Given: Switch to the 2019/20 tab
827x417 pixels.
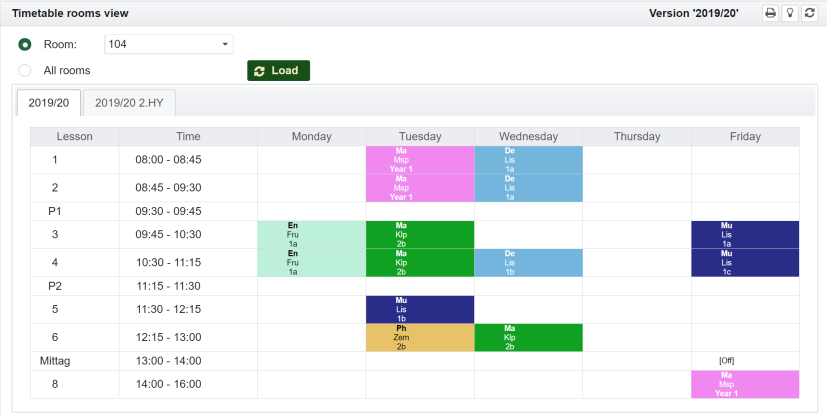Looking at the screenshot, I should 48,102.
